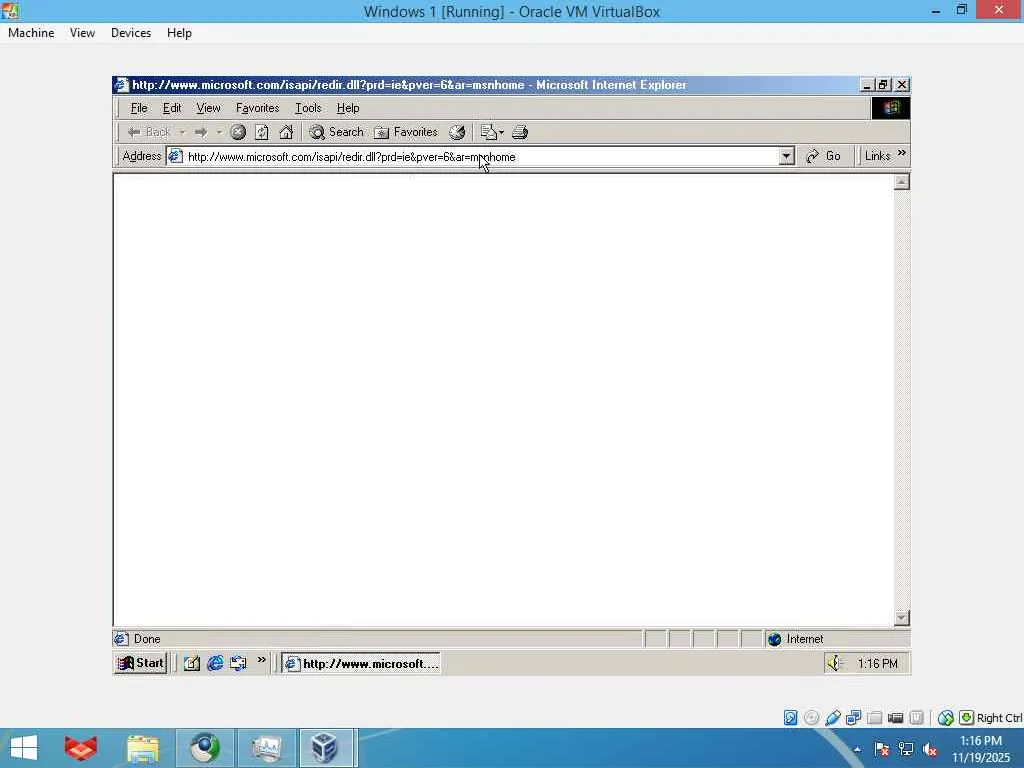The width and height of the screenshot is (1024, 768).
Task: Click the guest clock 1:16 PM
Action: click(877, 664)
